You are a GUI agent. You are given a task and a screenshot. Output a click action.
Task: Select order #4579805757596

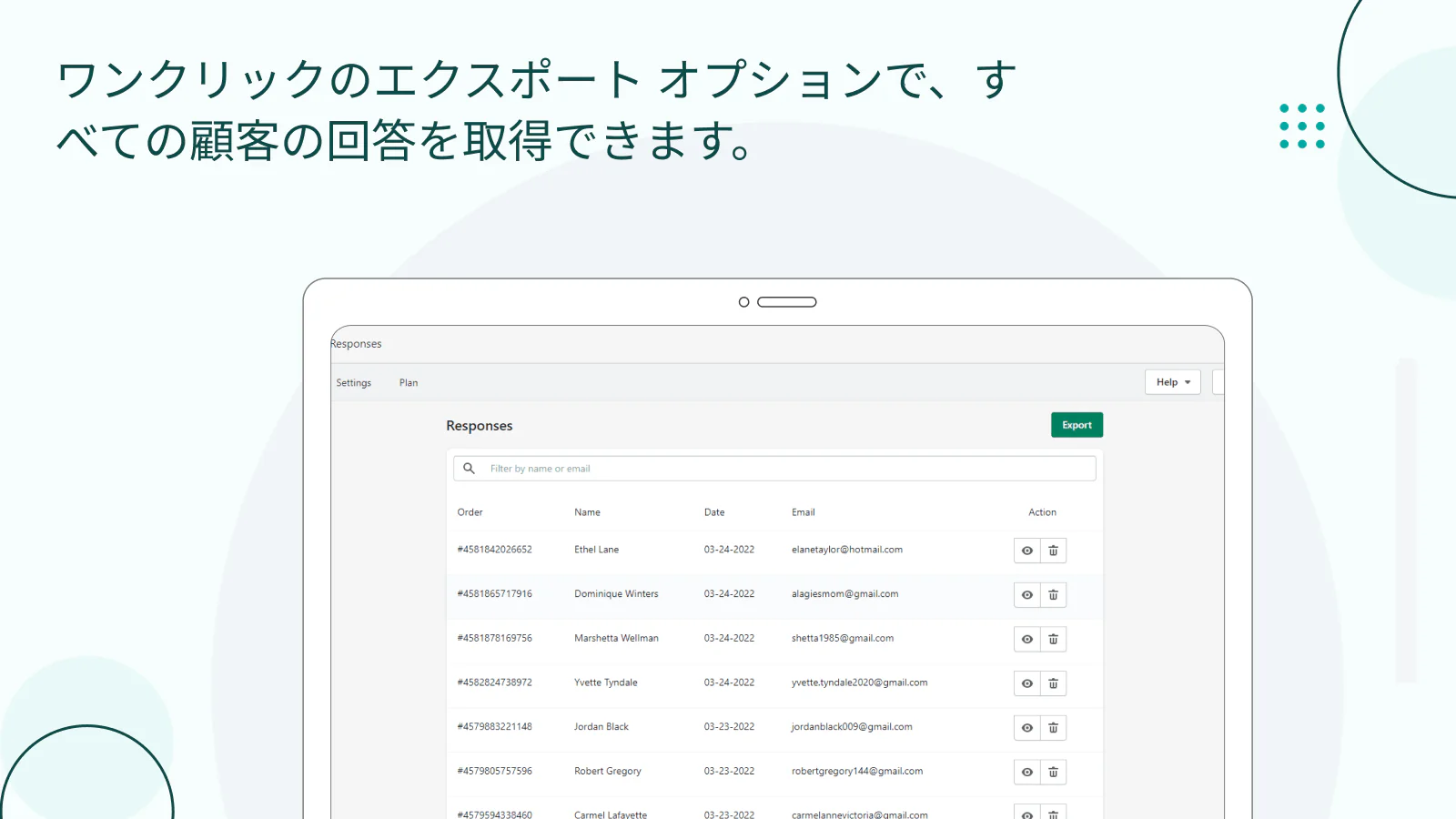(494, 772)
